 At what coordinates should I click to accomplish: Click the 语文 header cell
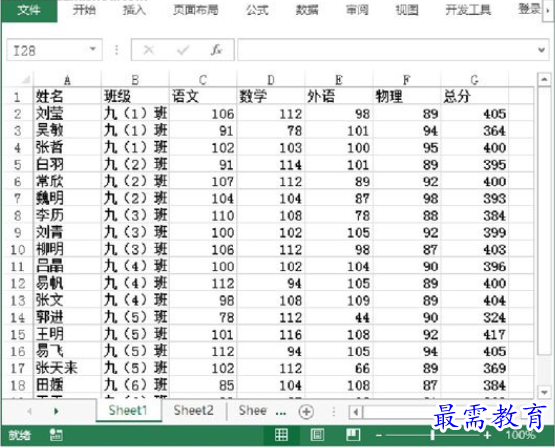coord(203,96)
